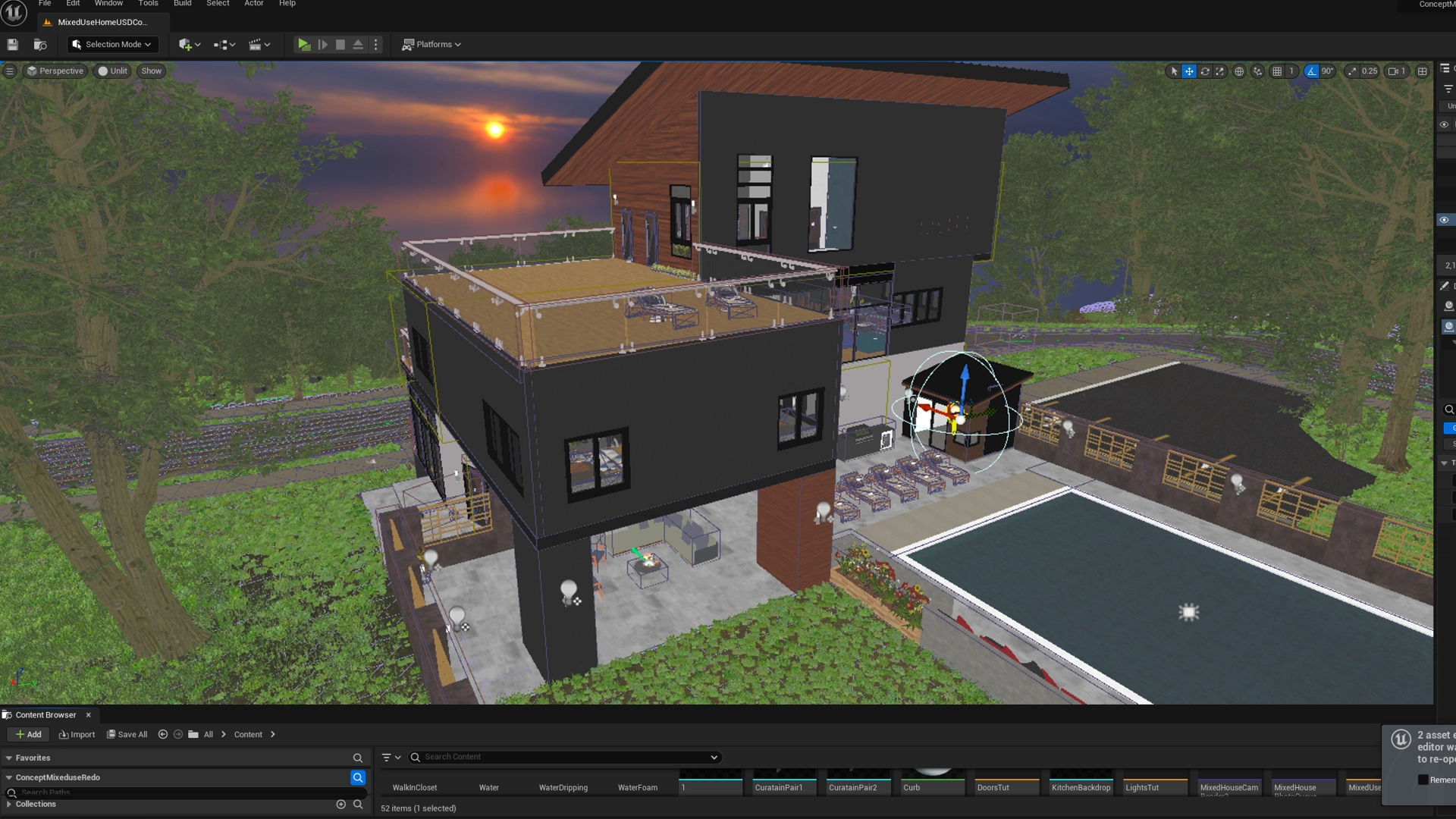Click the Browse content folder icon
Screen dimensions: 1456x819
[x=40, y=45]
